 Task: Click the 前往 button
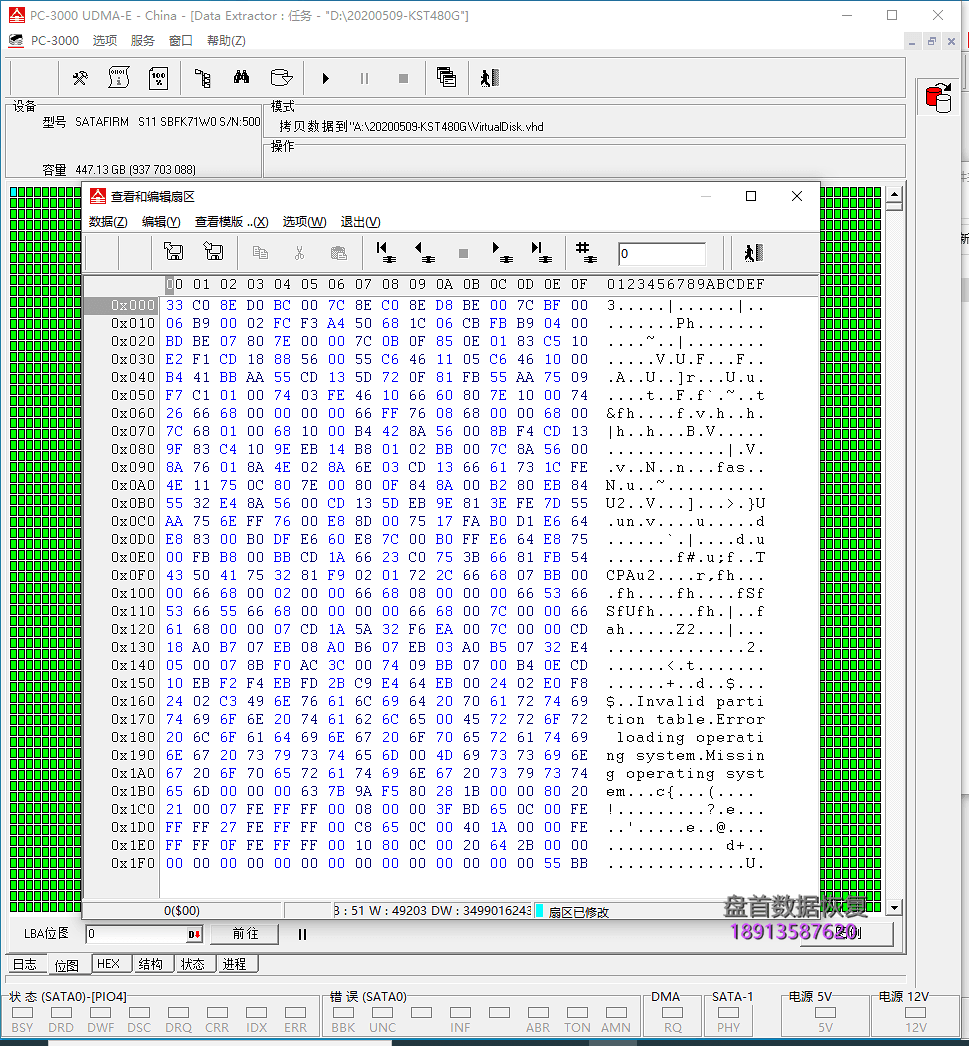click(245, 934)
